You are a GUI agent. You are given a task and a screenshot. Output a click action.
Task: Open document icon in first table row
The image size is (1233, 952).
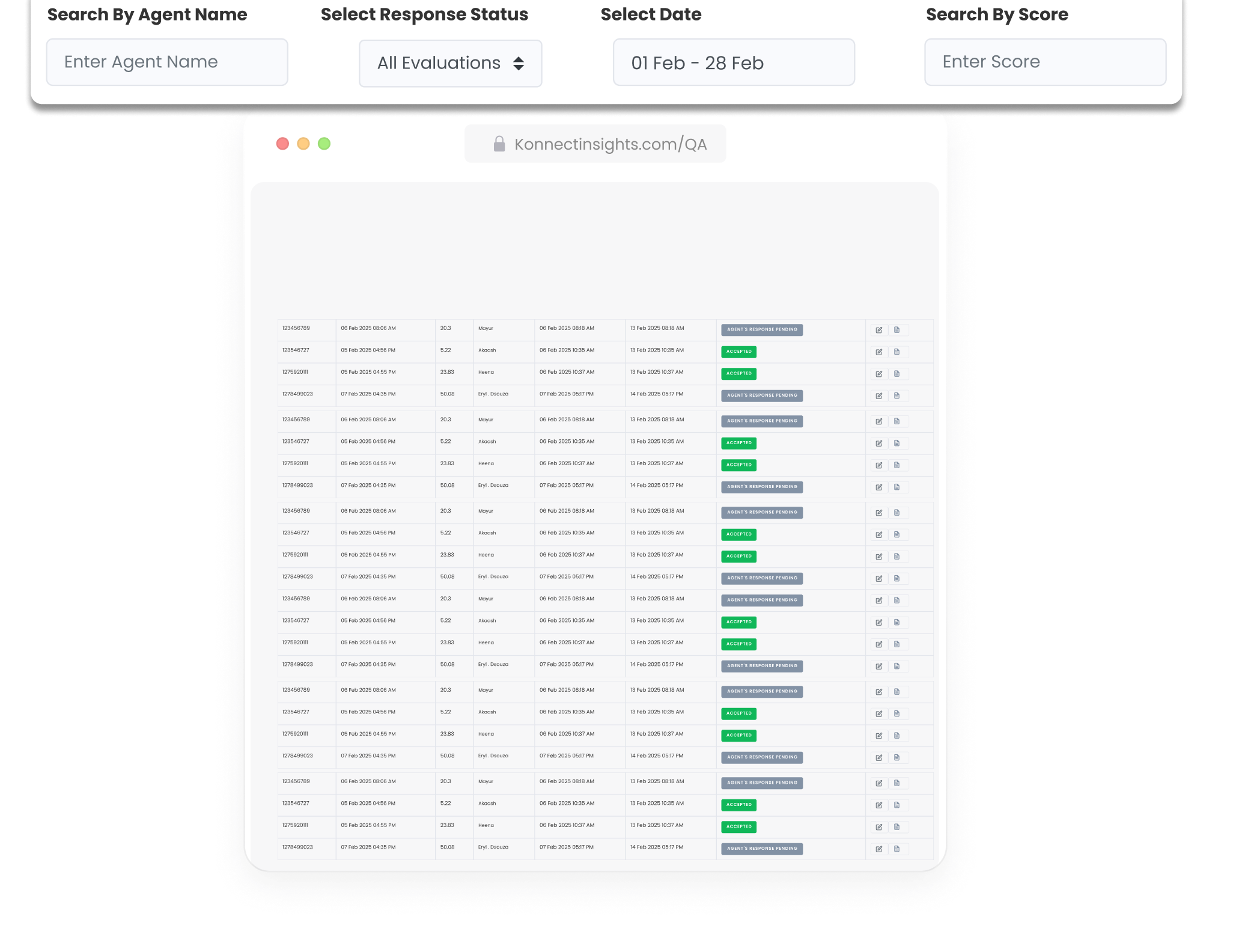(x=897, y=330)
